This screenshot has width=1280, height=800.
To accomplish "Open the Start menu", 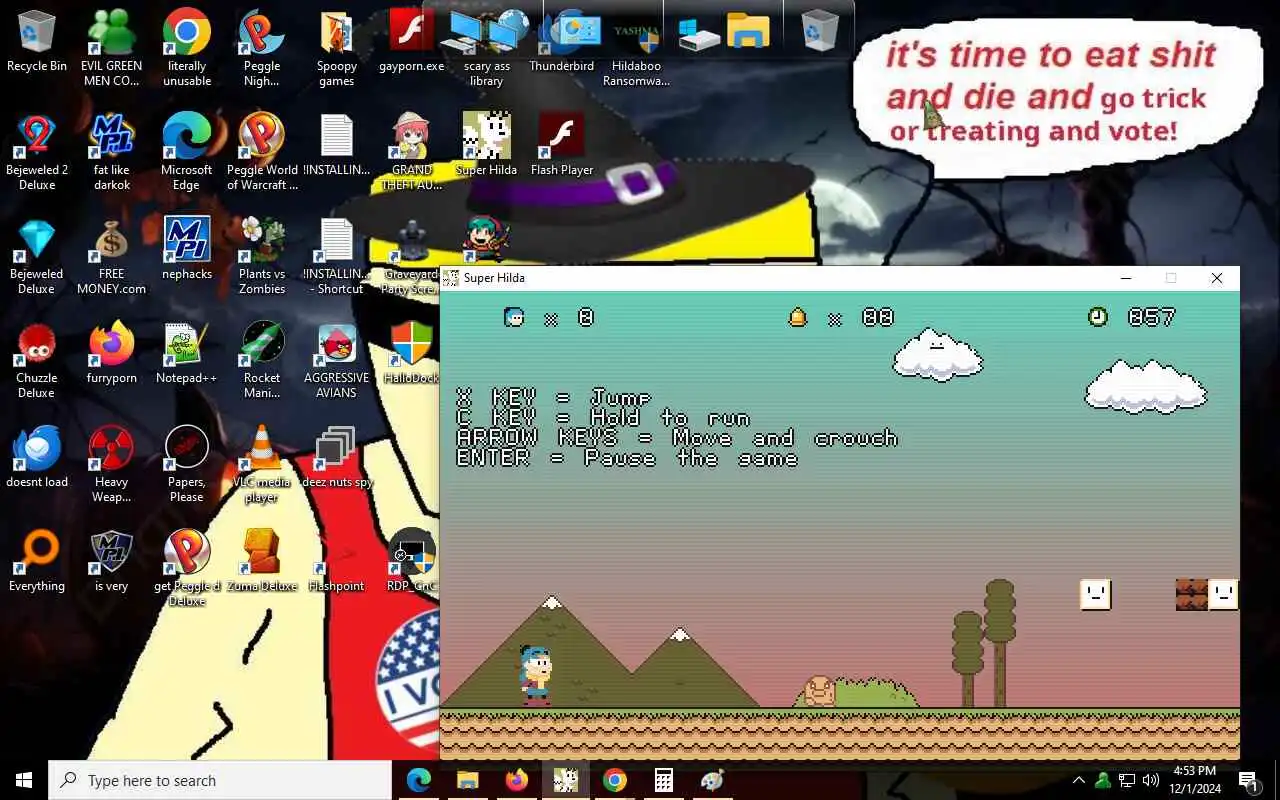I will pyautogui.click(x=24, y=780).
